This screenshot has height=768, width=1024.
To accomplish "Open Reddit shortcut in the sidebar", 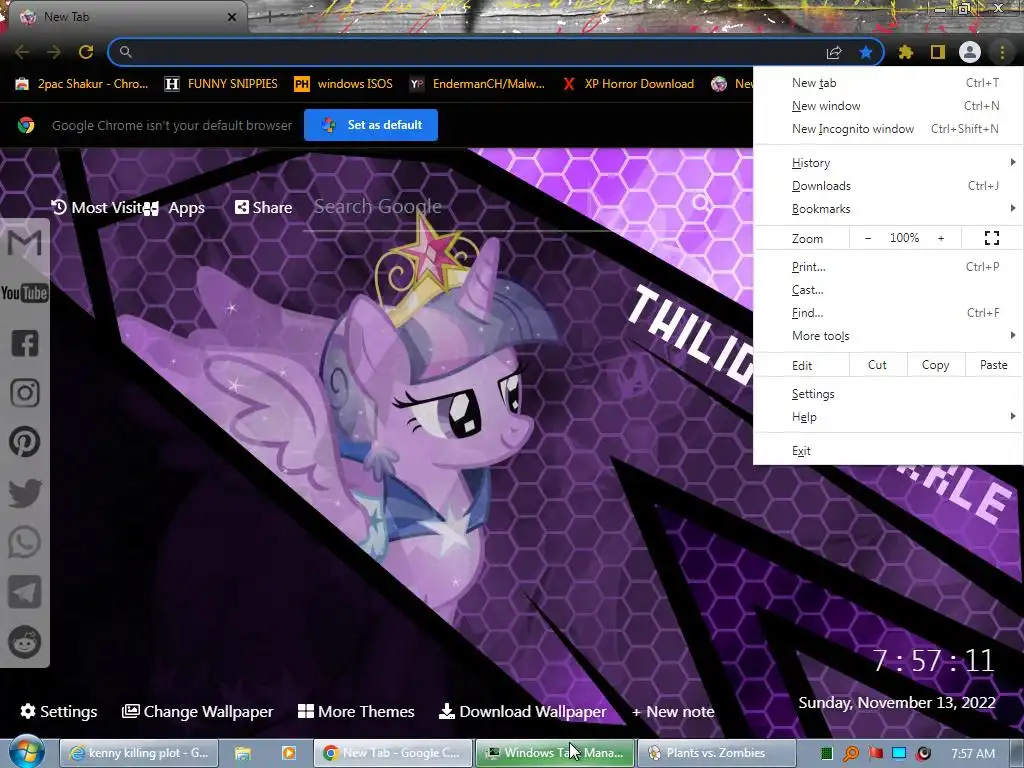I will point(25,642).
